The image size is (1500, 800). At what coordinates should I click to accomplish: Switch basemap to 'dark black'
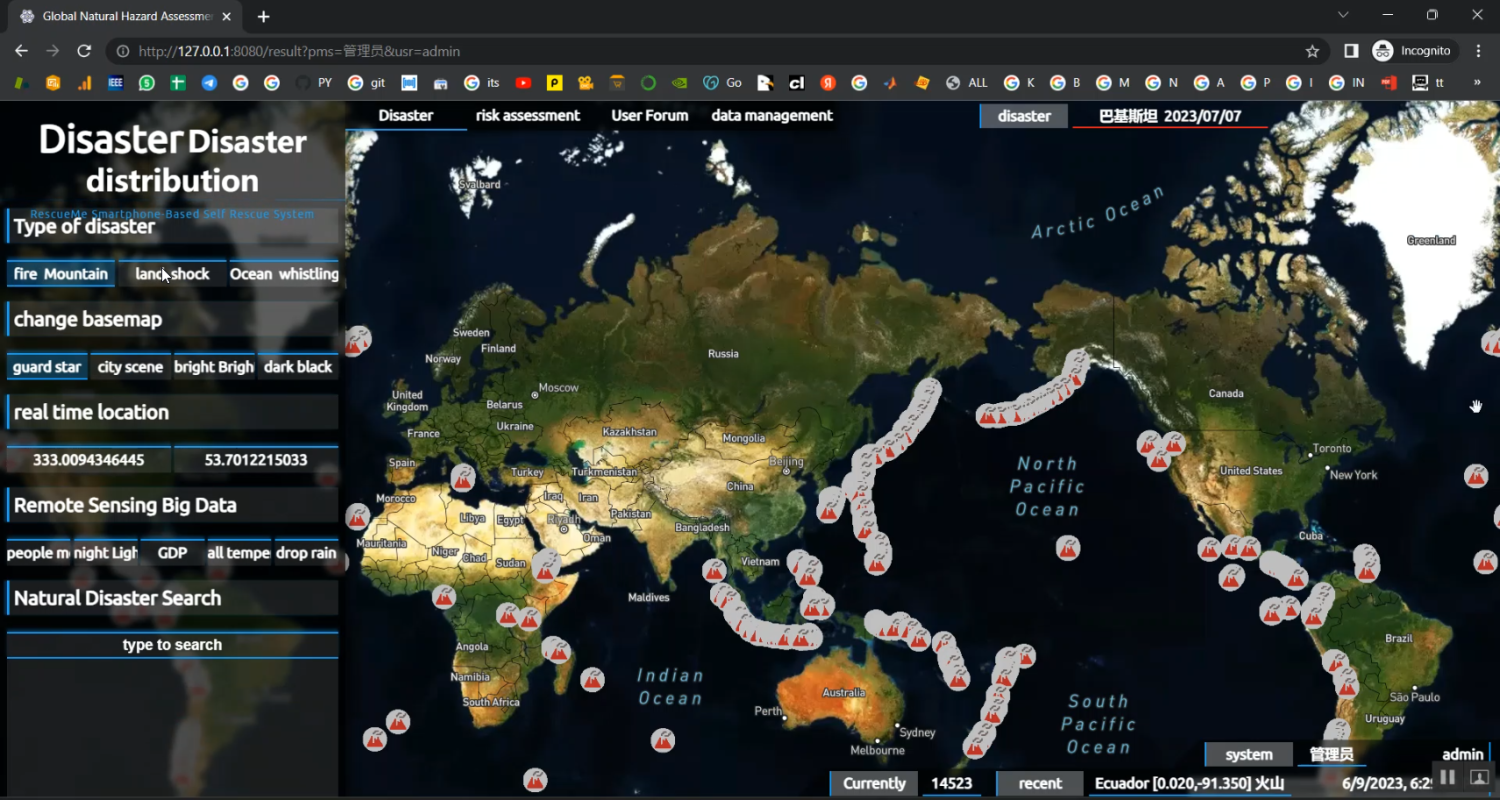click(298, 367)
